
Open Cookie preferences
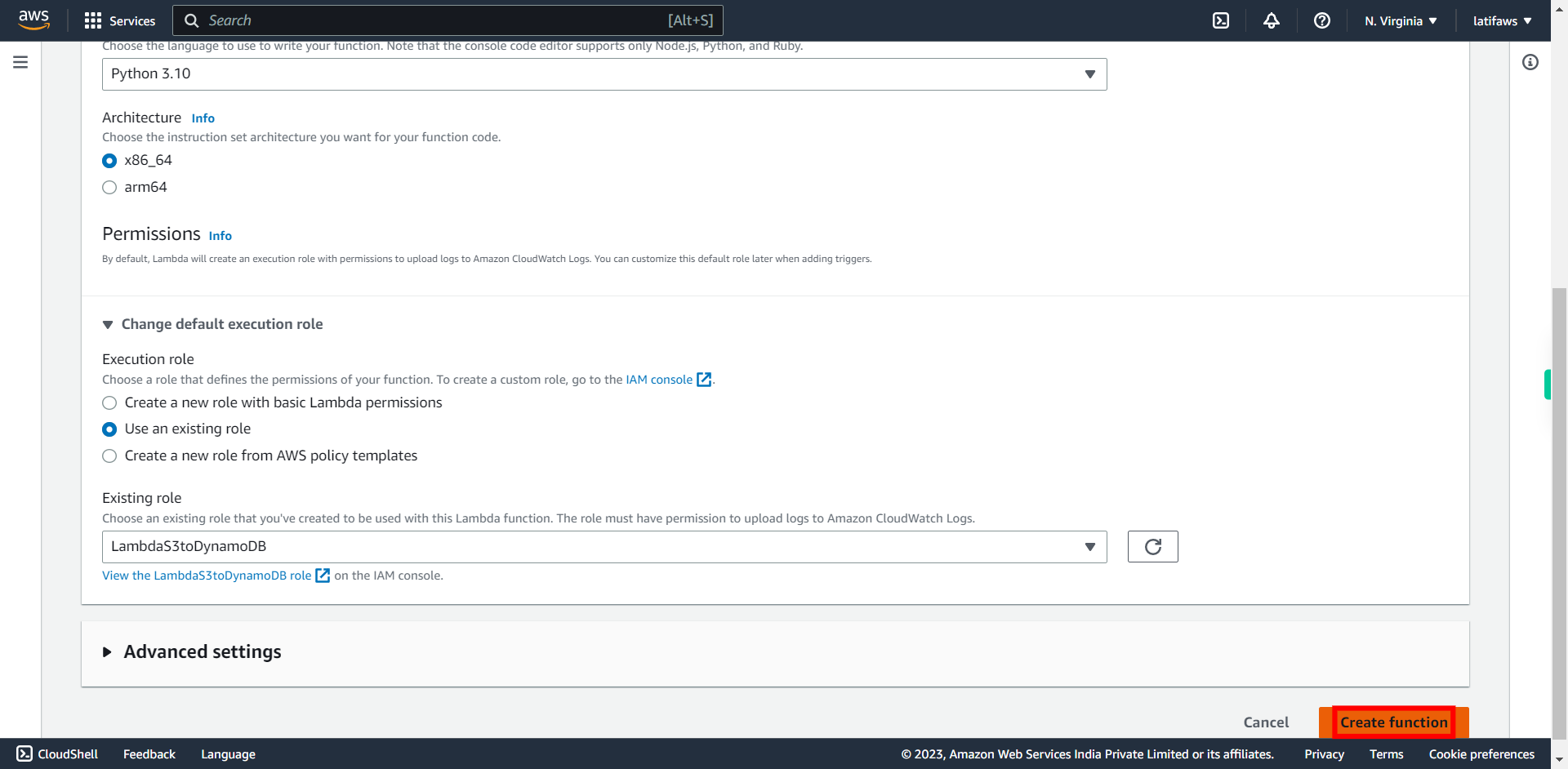(1481, 754)
